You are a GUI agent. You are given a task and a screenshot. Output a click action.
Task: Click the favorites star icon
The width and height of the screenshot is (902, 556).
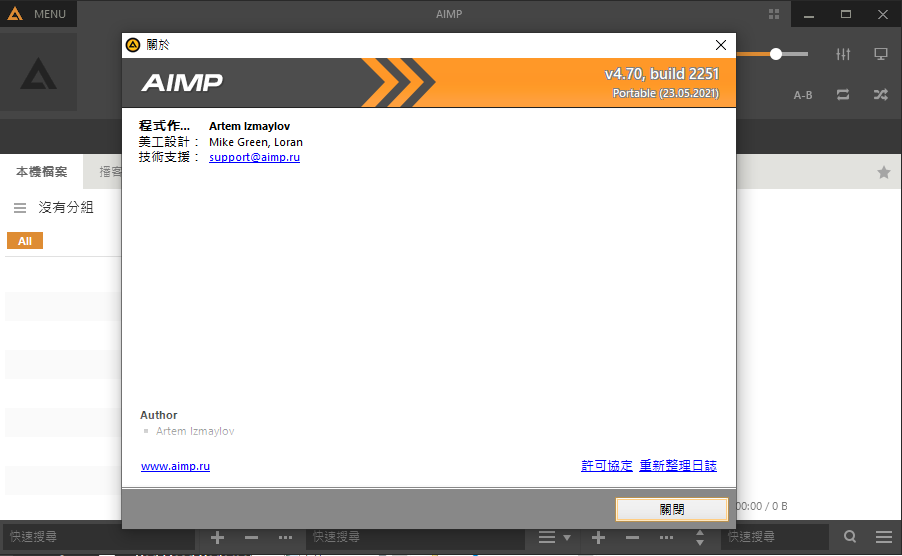coord(884,172)
